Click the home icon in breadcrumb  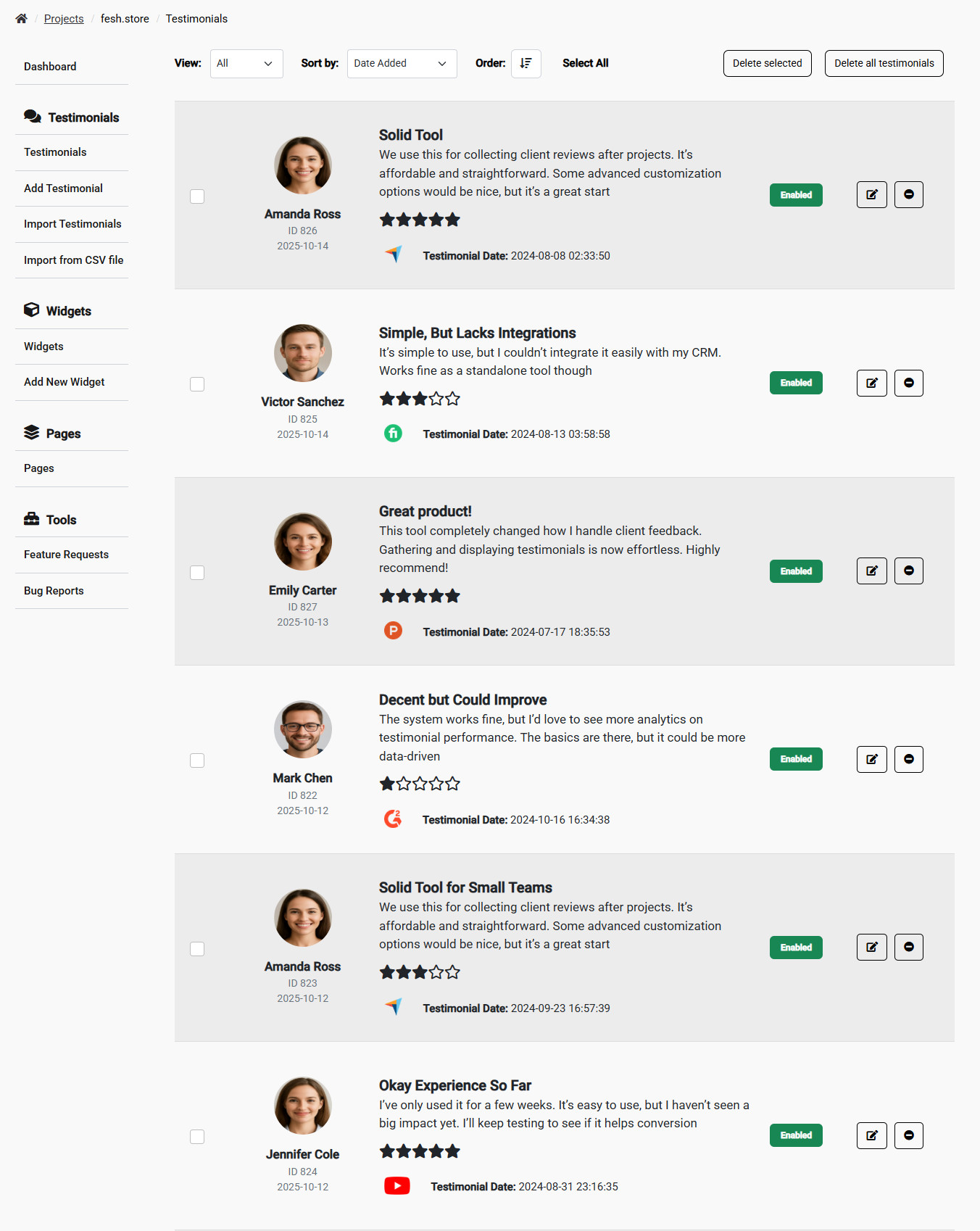tap(21, 19)
